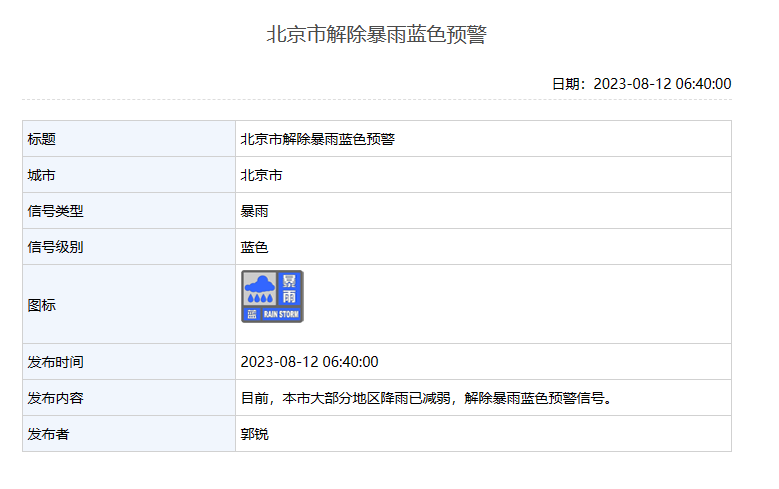
Task: Select the 标题 label cell
Action: click(42, 139)
